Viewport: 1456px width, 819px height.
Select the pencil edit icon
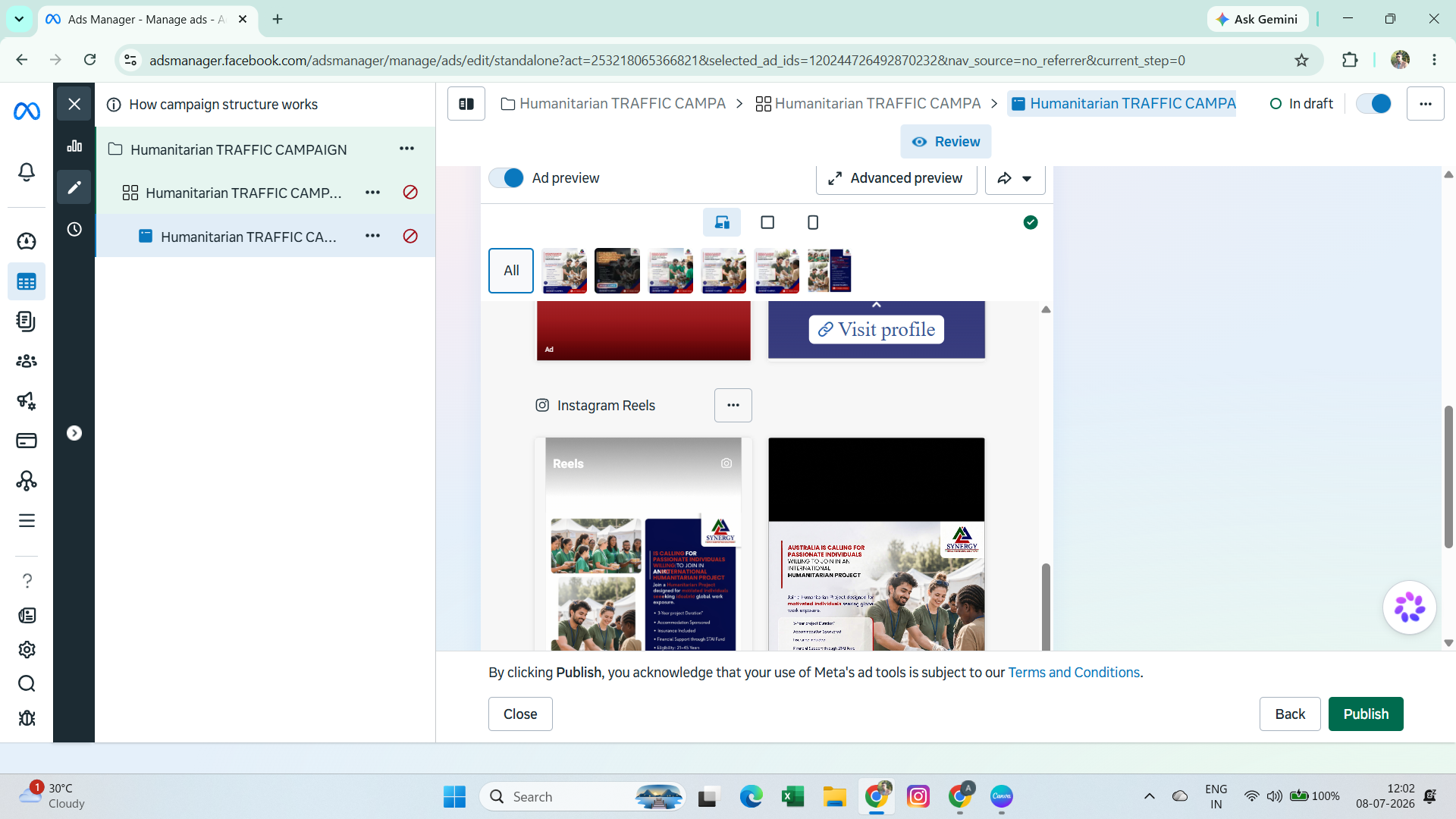(x=74, y=187)
